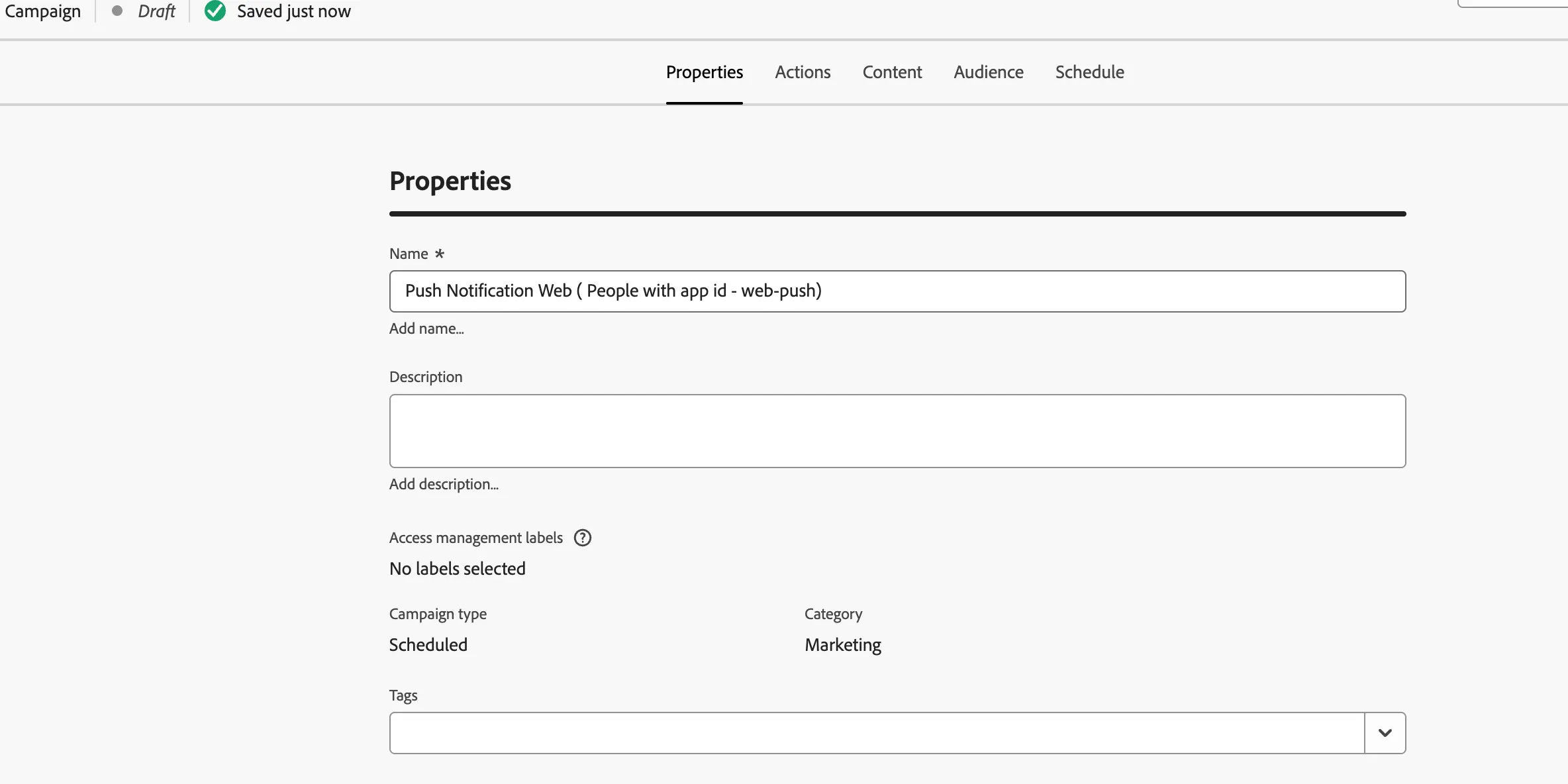1568x784 pixels.
Task: Click the Properties section heading
Action: pos(450,181)
